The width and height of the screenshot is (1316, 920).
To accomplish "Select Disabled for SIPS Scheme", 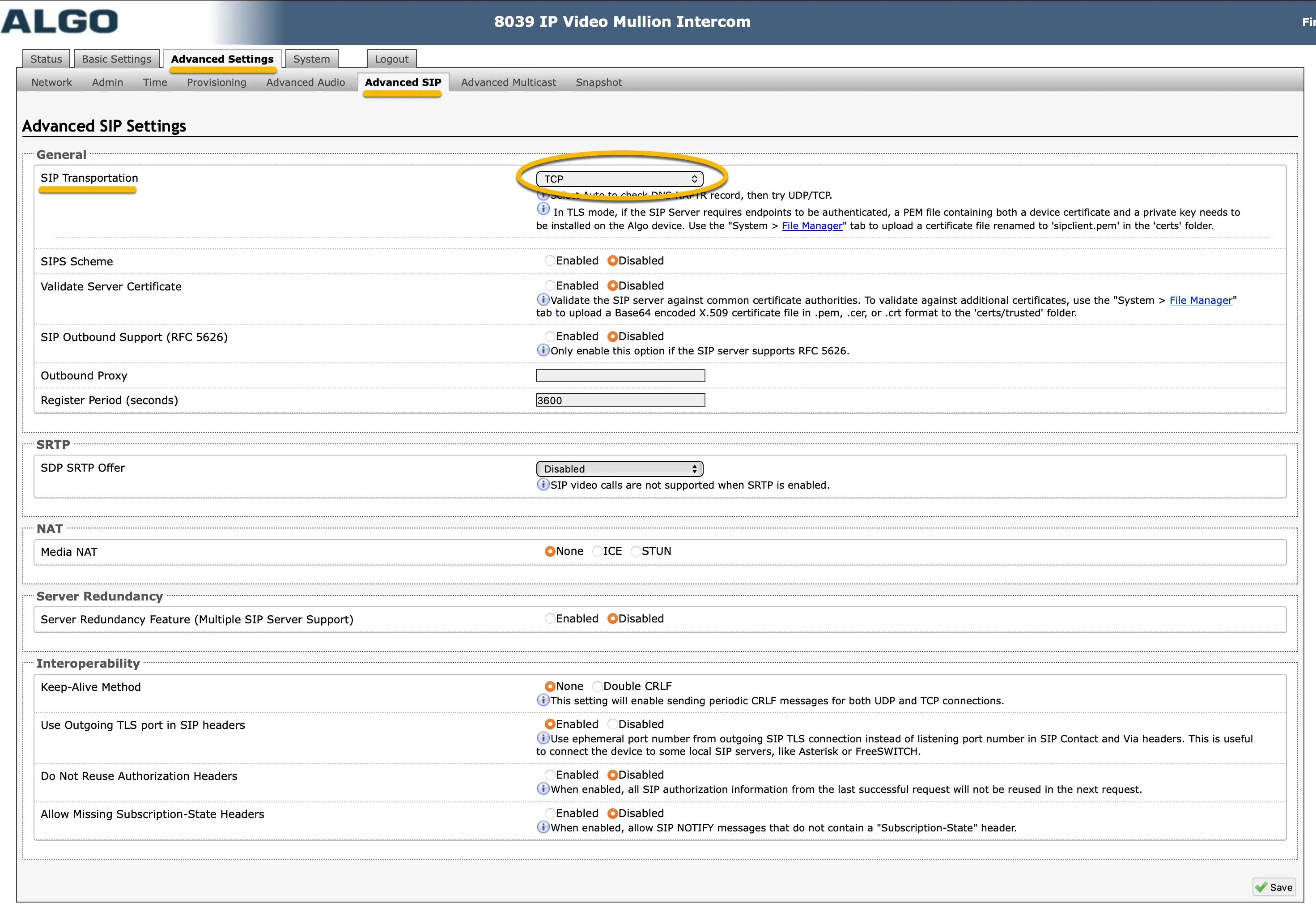I will tap(612, 261).
